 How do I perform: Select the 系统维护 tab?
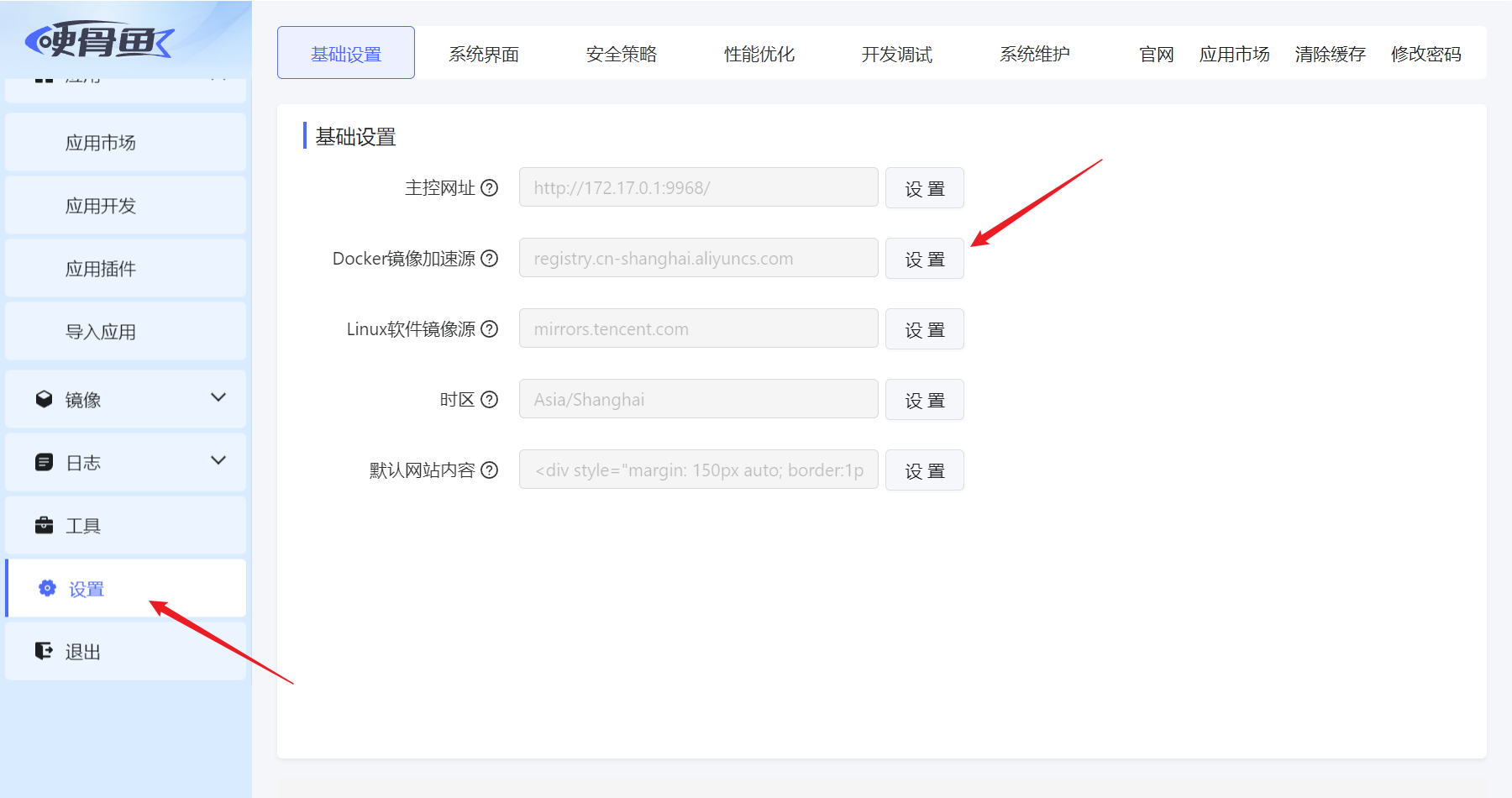pyautogui.click(x=1035, y=54)
